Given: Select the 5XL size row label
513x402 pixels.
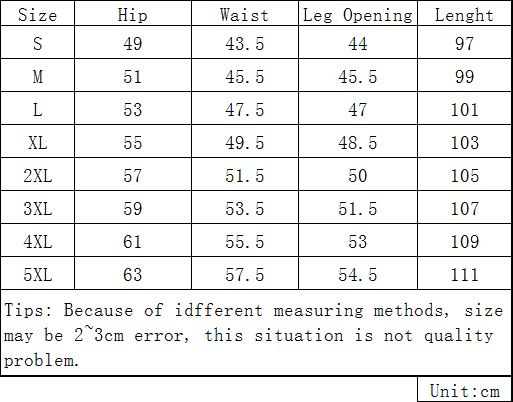Looking at the screenshot, I should coord(37,275).
